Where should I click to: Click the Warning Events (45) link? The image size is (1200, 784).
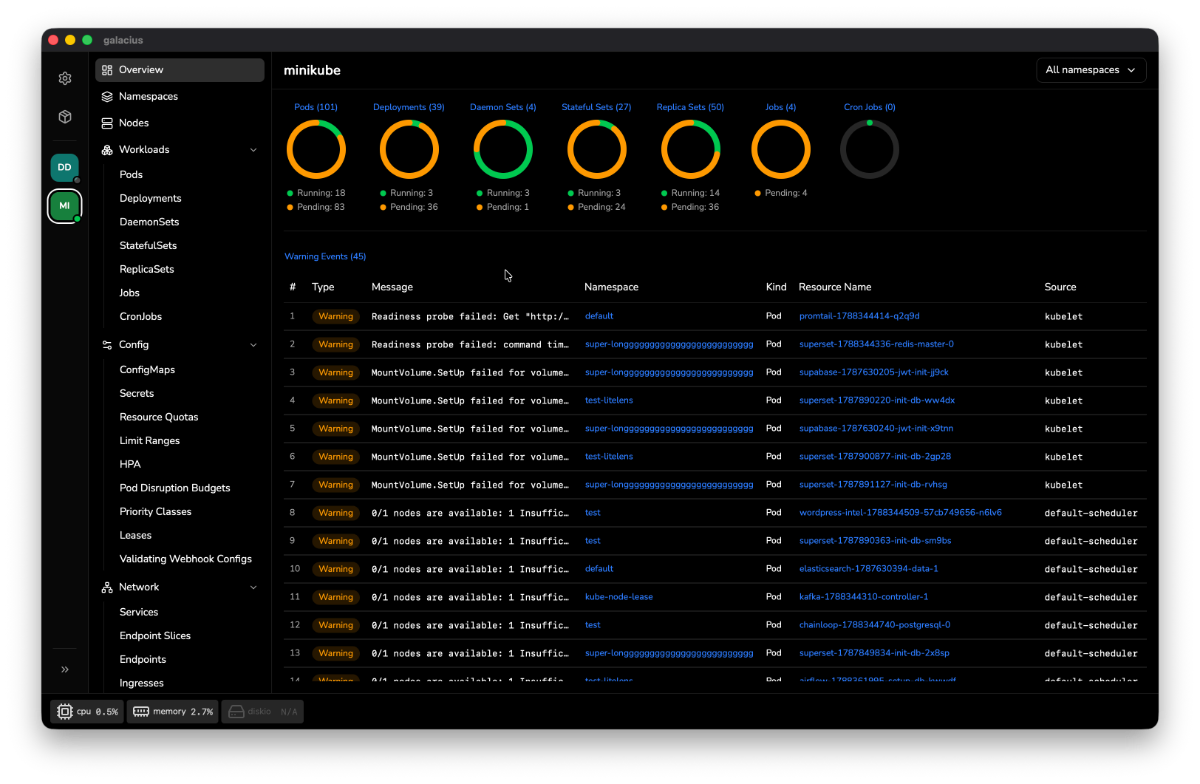click(325, 257)
